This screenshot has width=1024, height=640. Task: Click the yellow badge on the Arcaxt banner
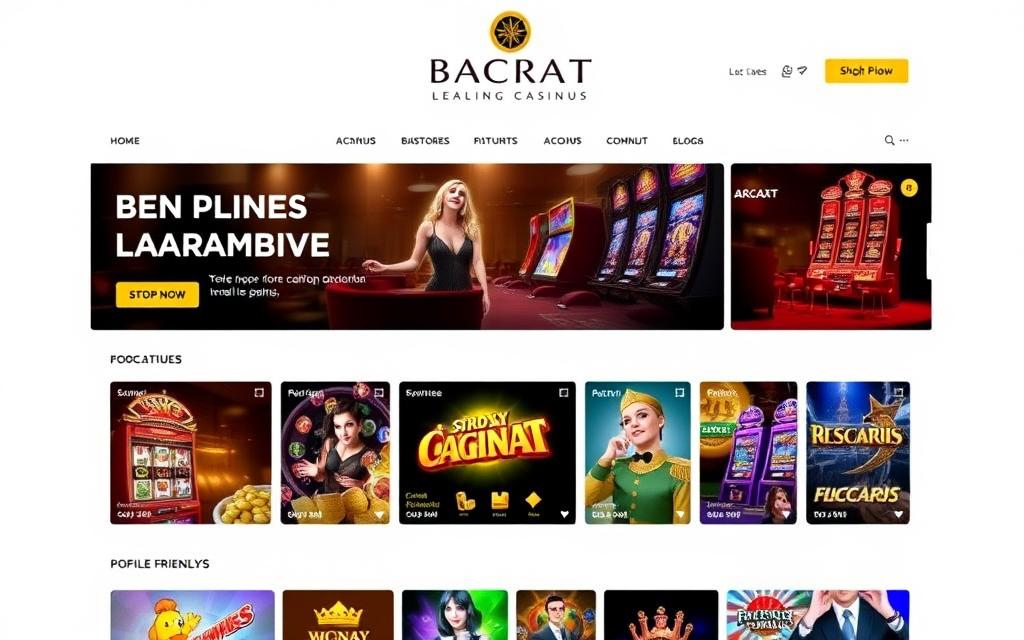[908, 188]
